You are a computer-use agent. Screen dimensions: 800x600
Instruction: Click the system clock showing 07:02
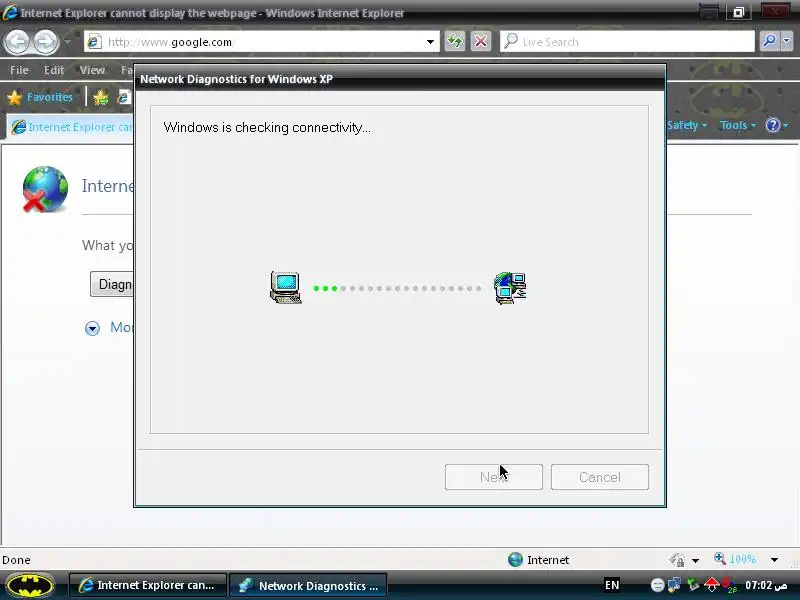click(x=766, y=585)
